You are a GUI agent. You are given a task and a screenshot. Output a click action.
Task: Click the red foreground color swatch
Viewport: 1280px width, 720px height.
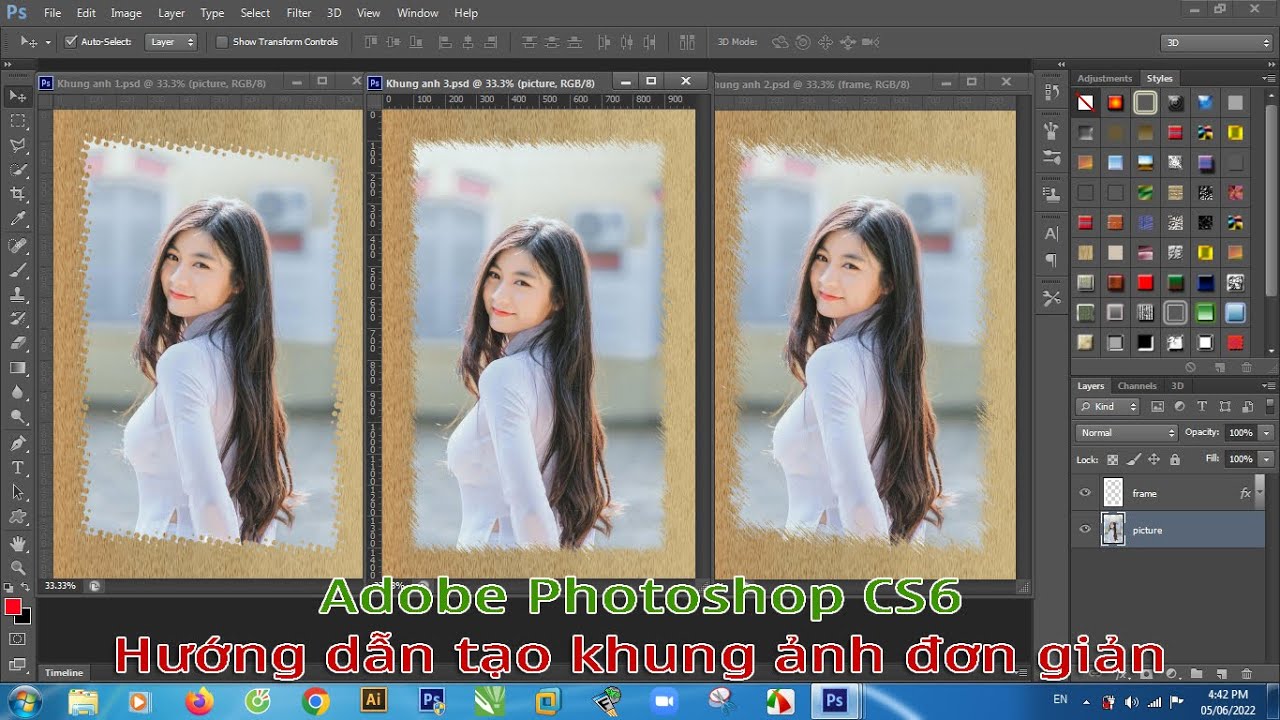tap(13, 607)
